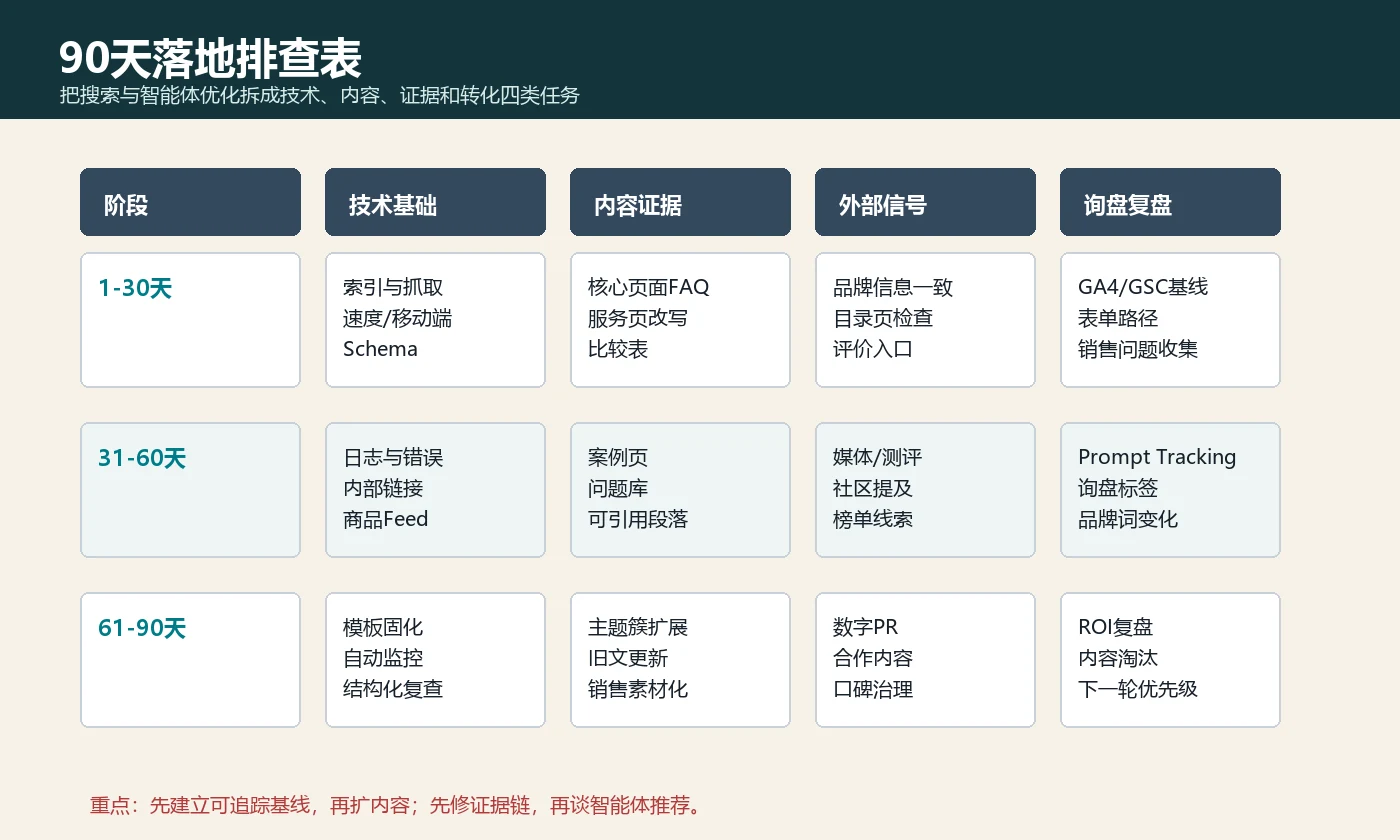Click the 旧文更新 line

pyautogui.click(x=628, y=658)
